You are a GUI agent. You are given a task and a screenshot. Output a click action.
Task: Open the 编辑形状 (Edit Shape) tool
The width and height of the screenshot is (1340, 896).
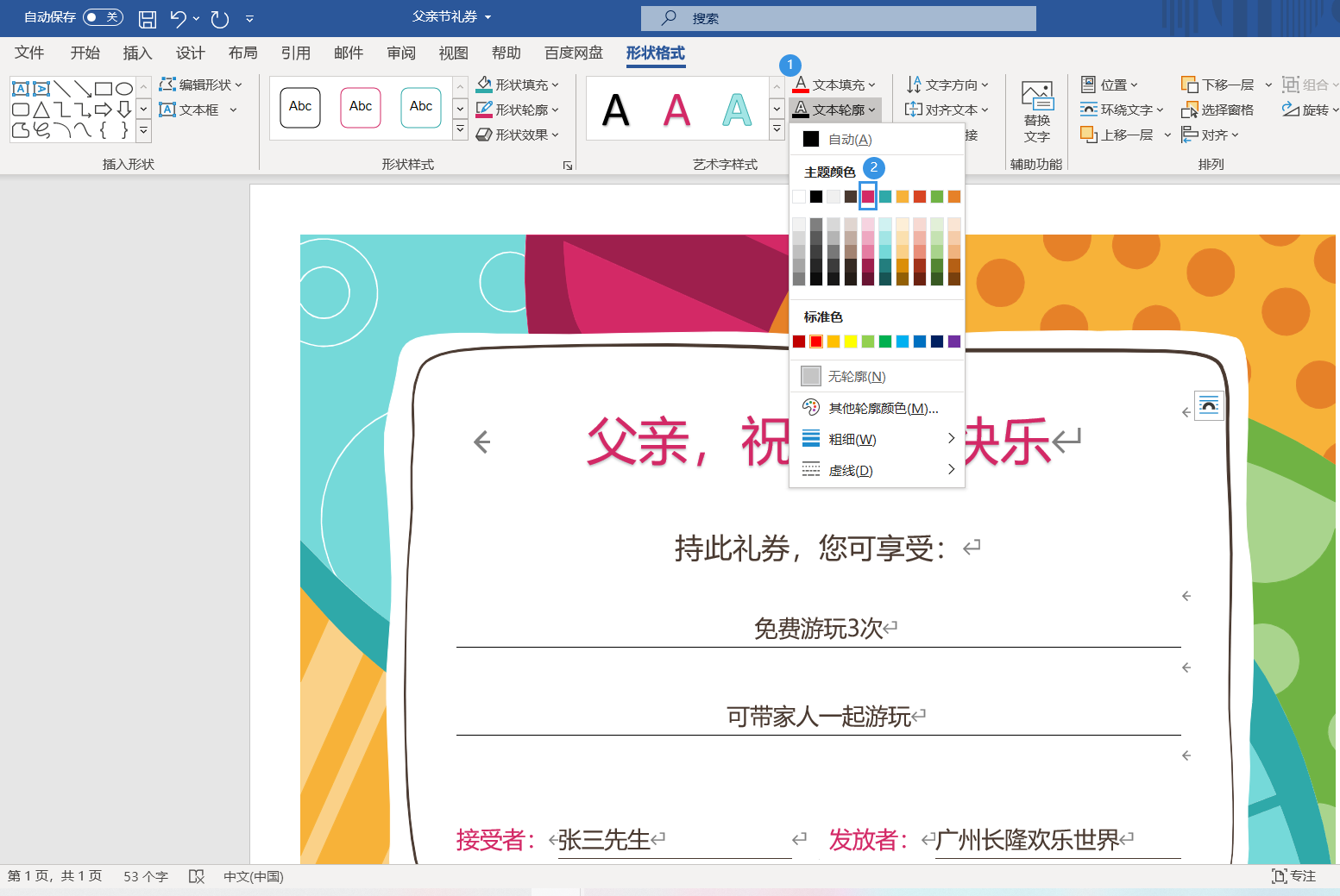(x=200, y=85)
